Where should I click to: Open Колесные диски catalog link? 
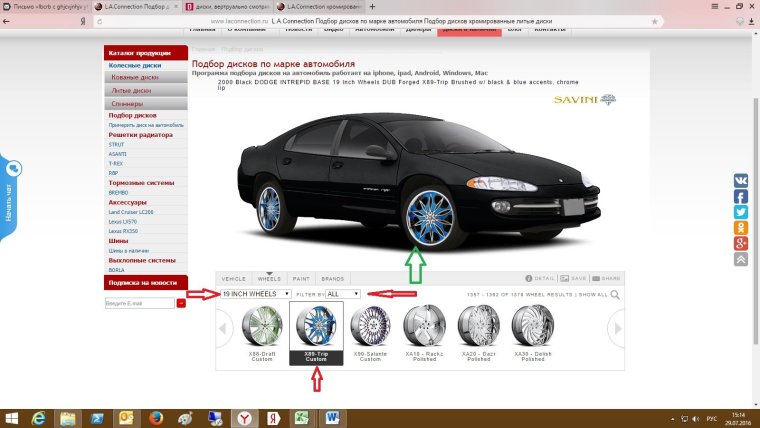tap(135, 65)
